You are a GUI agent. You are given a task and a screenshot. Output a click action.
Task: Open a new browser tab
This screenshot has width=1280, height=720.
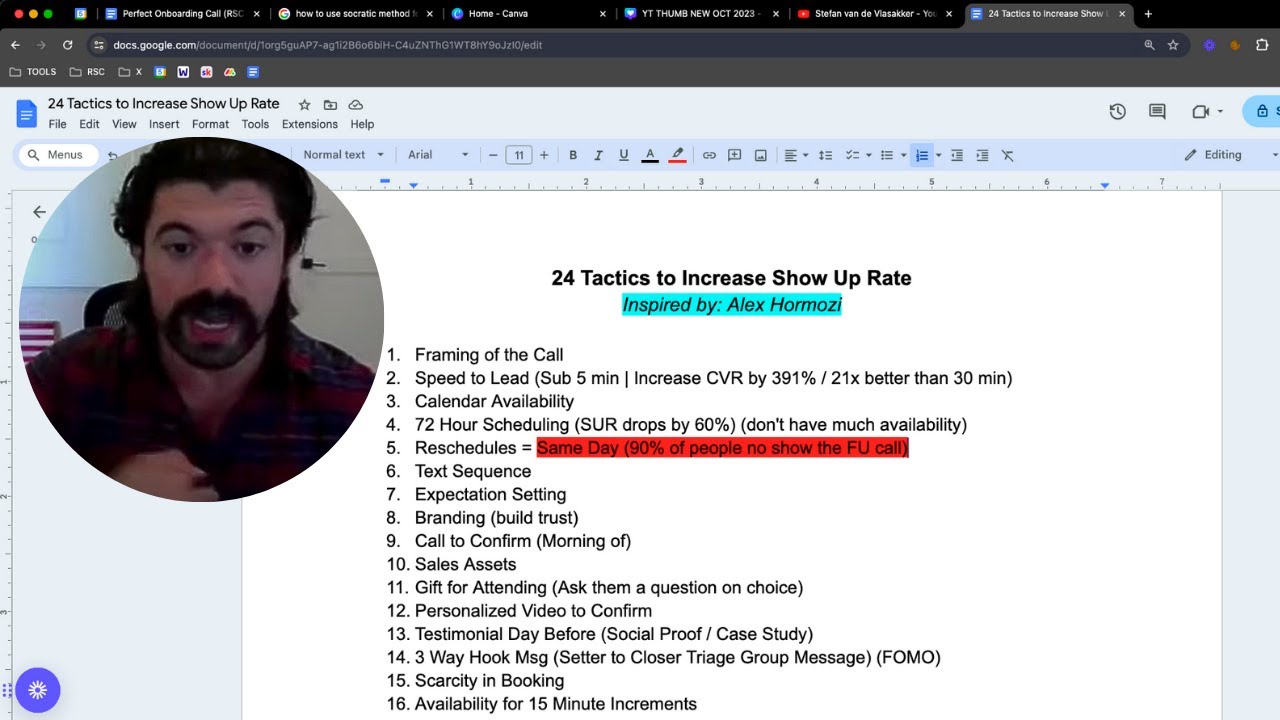[1148, 14]
